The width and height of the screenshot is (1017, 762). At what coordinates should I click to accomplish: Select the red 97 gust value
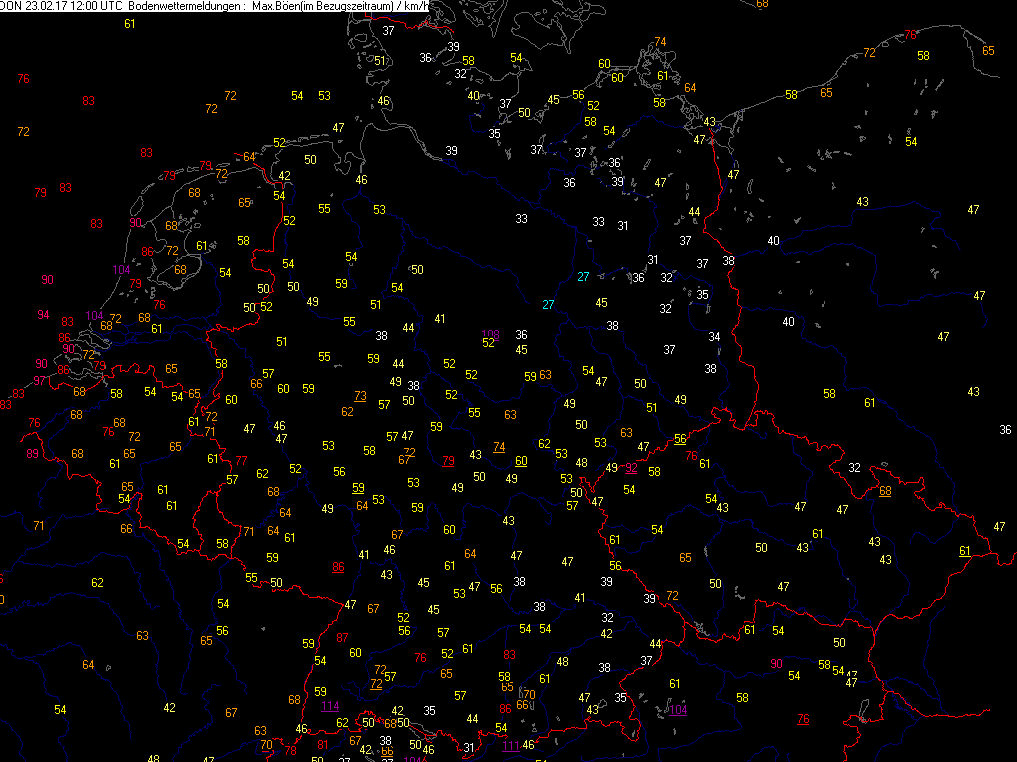pos(39,380)
